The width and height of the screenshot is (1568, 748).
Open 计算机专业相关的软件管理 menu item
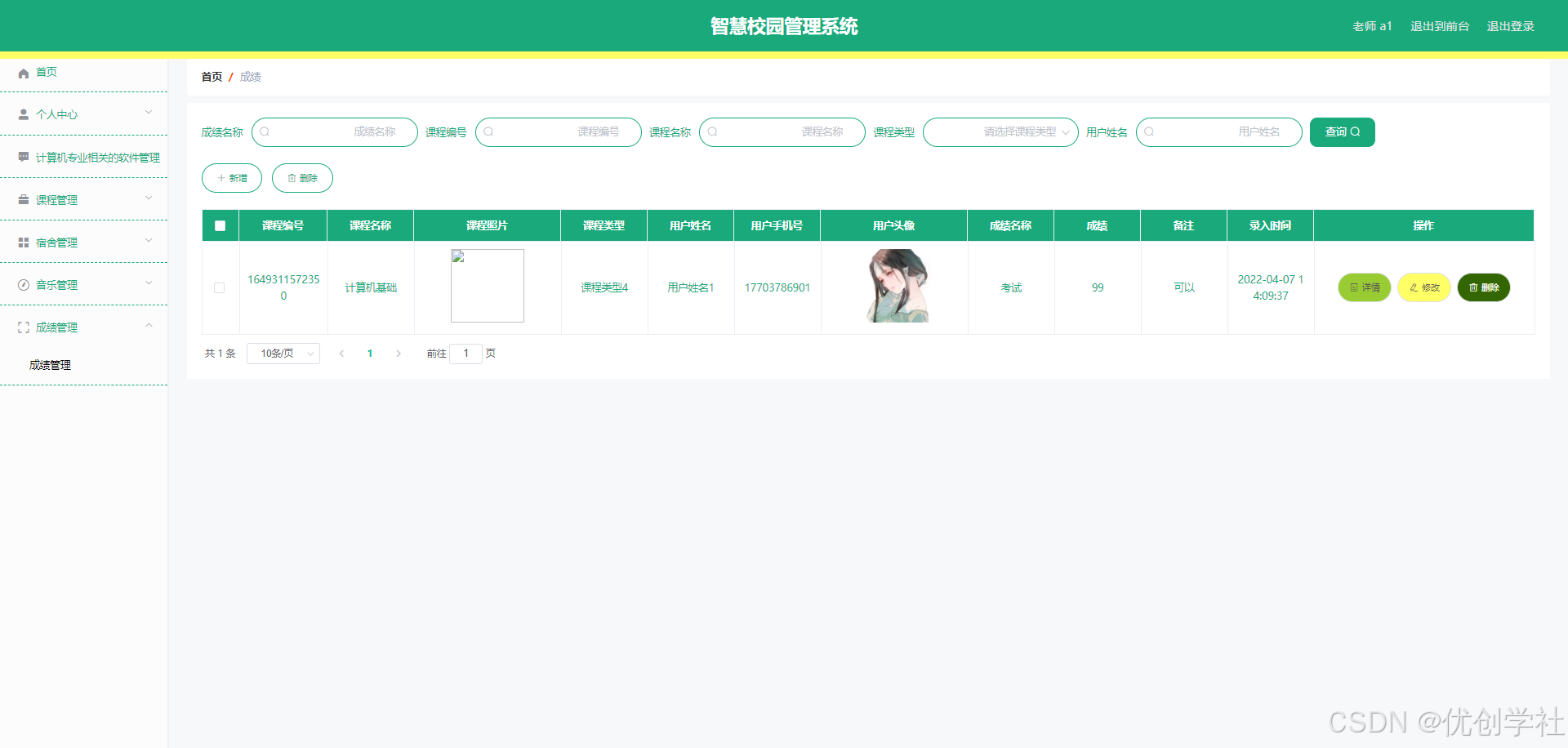tap(83, 157)
